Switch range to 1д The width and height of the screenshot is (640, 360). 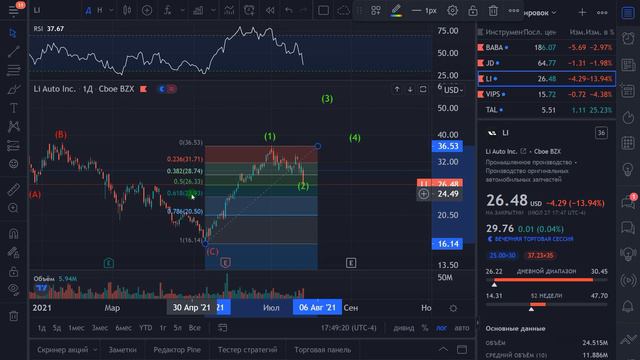[x=41, y=328]
